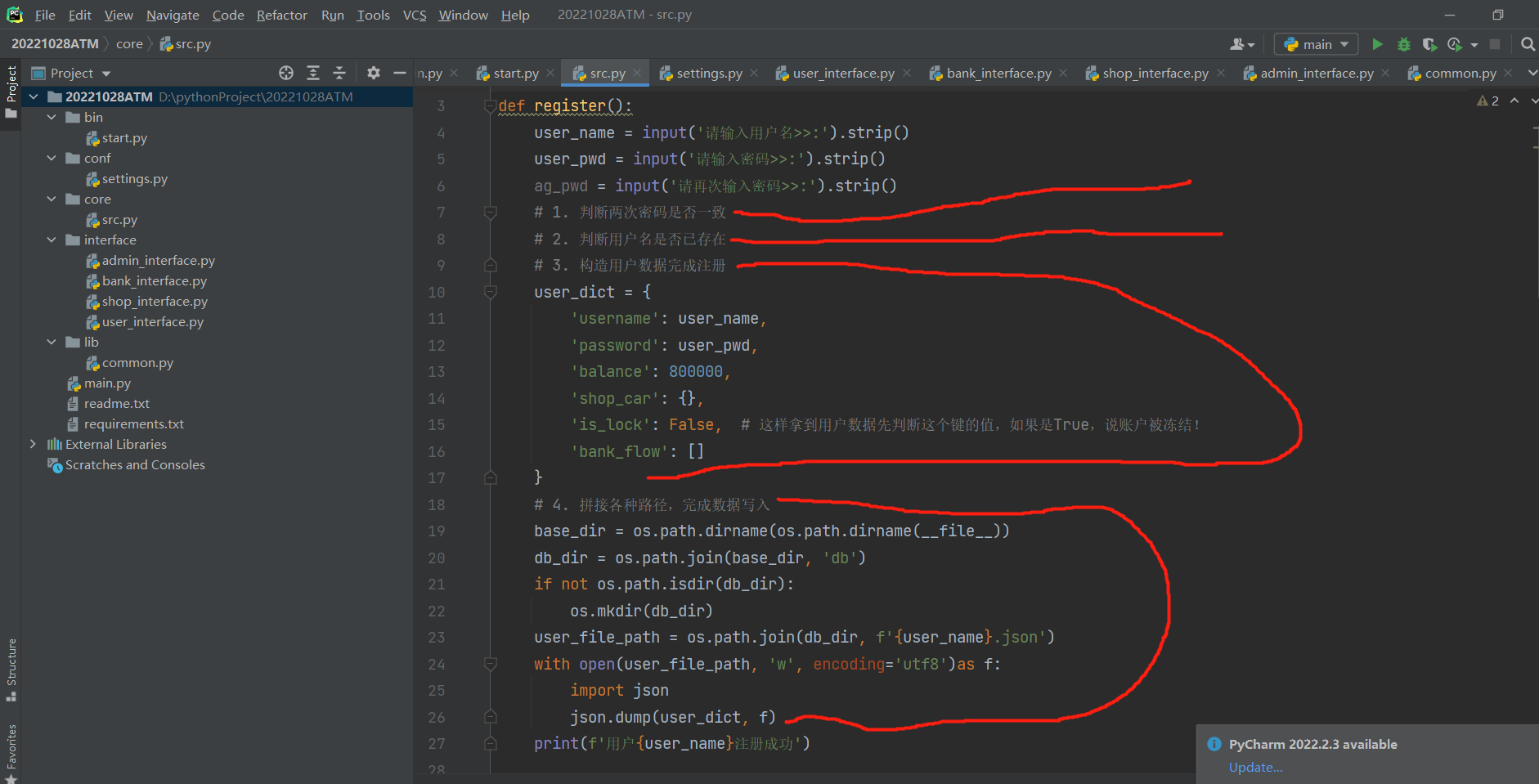This screenshot has width=1539, height=784.
Task: Show hidden editor tabs dropdown
Action: tap(1532, 73)
